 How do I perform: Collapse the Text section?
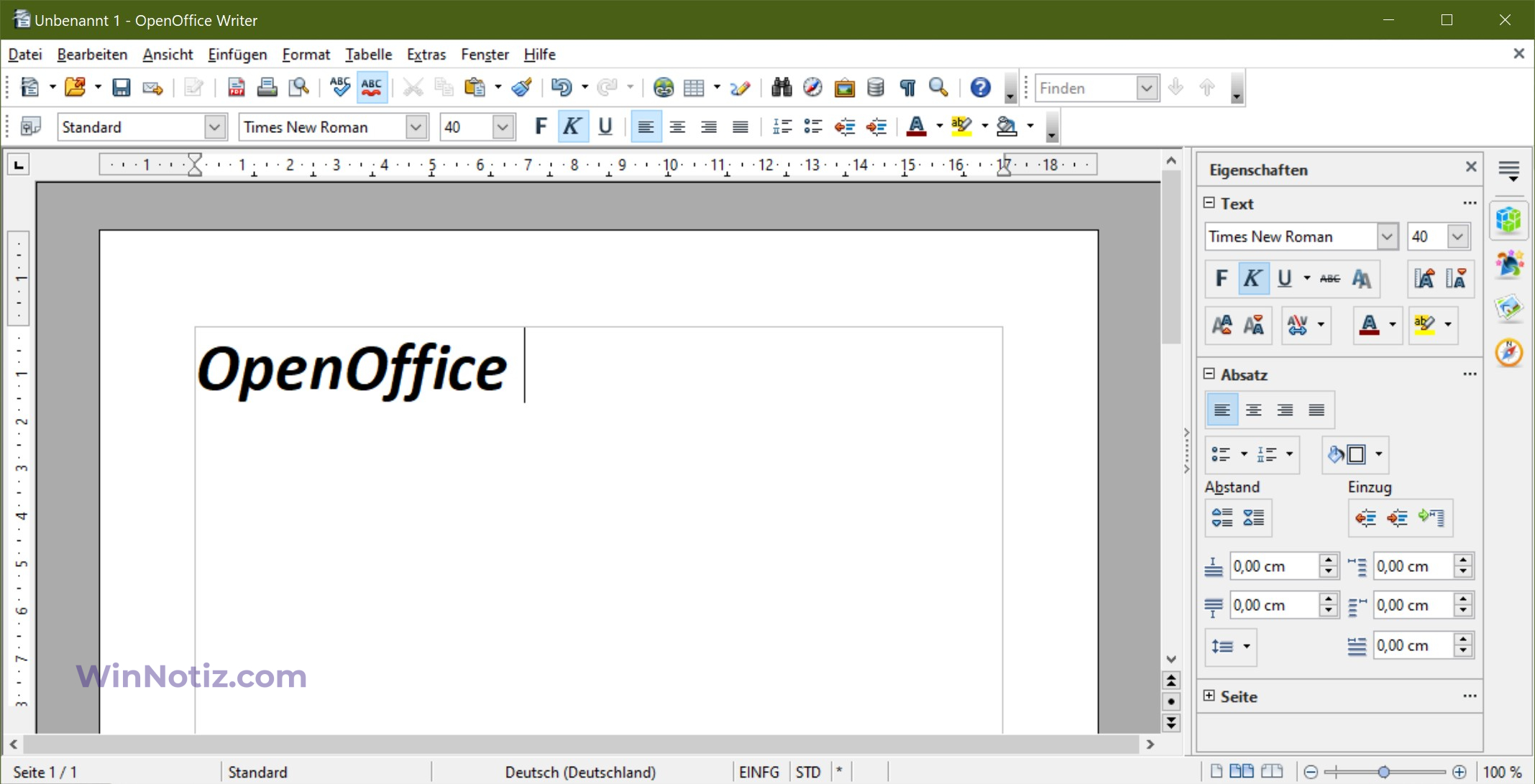1210,203
